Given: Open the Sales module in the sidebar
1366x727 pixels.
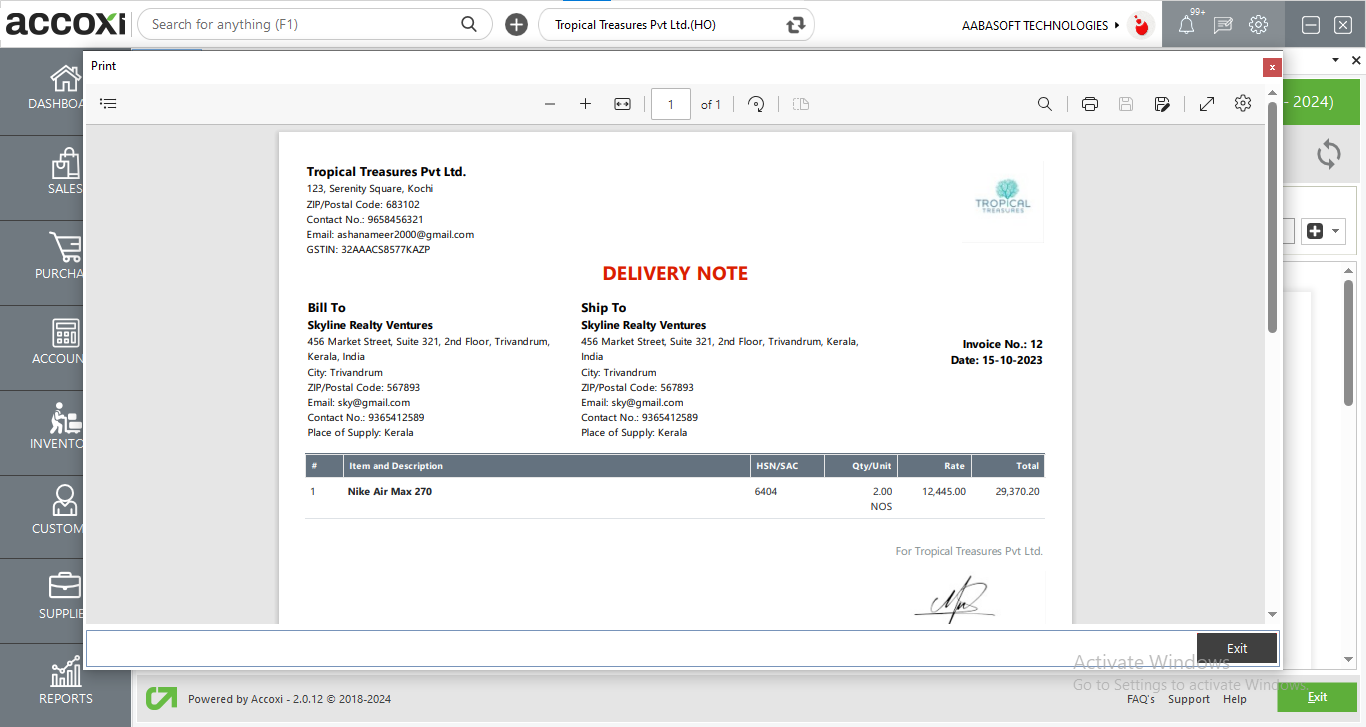Looking at the screenshot, I should (65, 177).
